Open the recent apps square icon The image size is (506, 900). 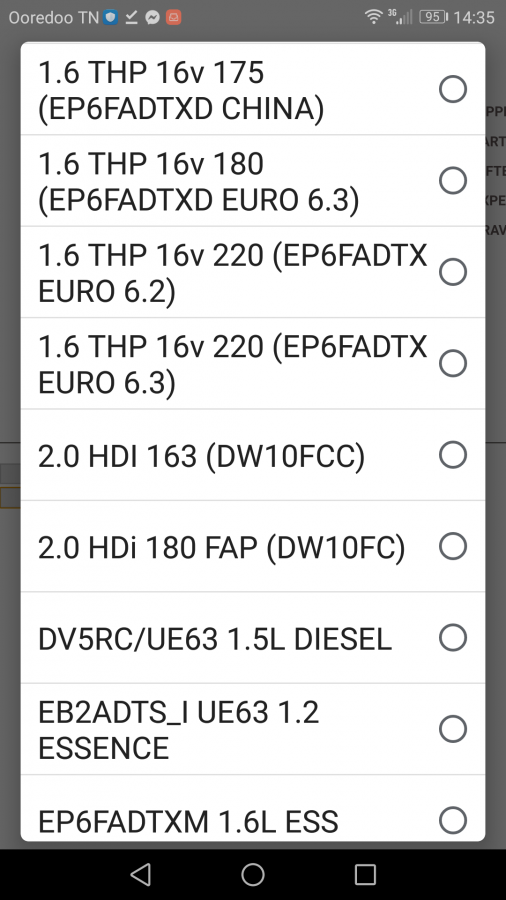(x=365, y=875)
